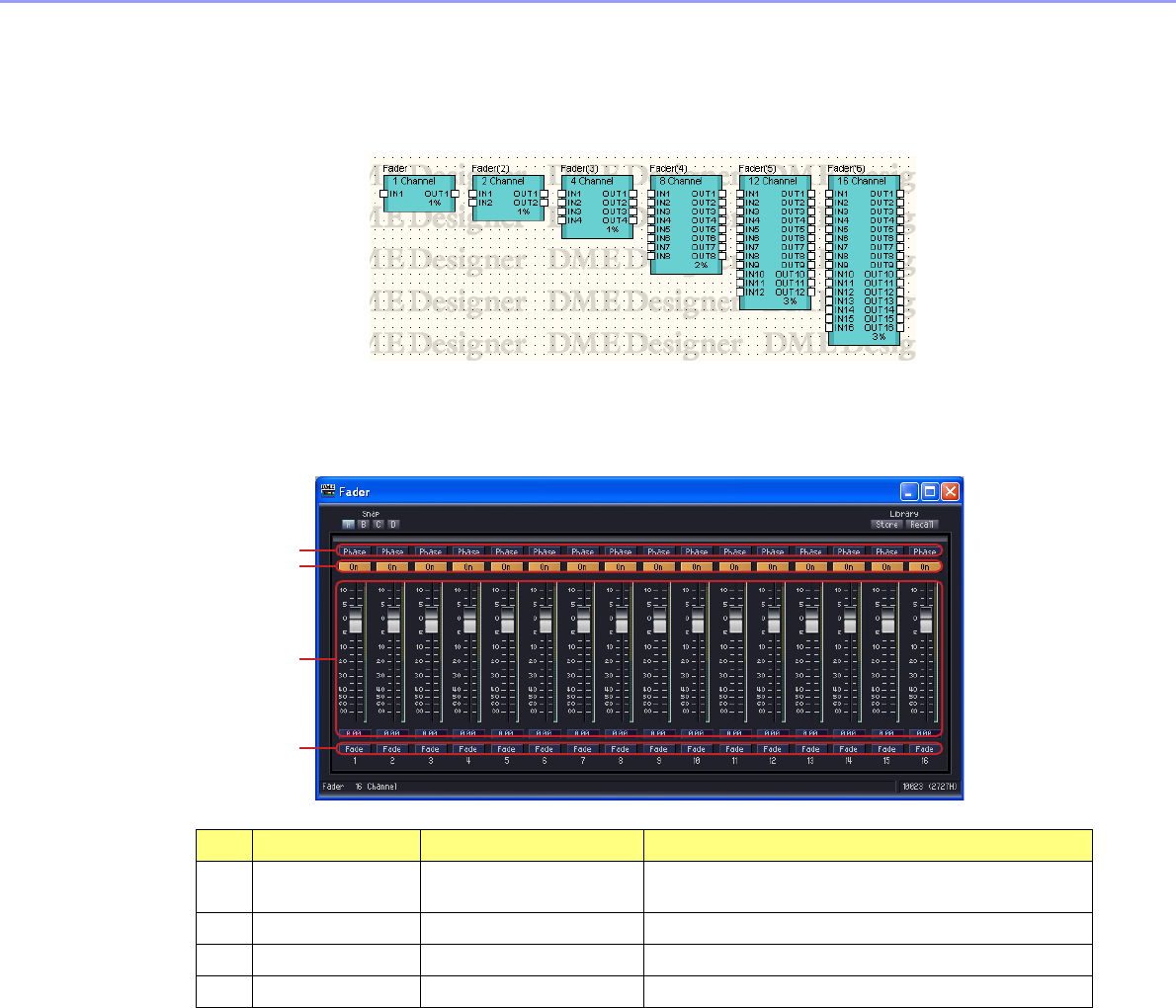Click the channel 1 fader knob
The width and height of the screenshot is (1176, 1008).
(x=356, y=620)
